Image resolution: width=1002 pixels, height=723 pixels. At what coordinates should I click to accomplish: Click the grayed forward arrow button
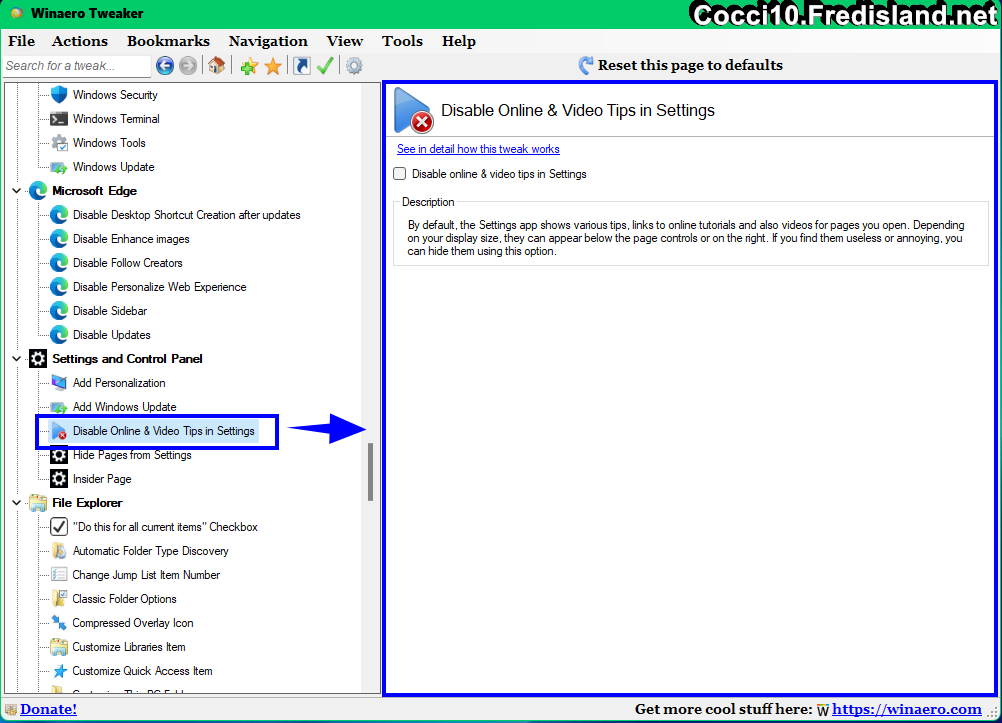188,66
